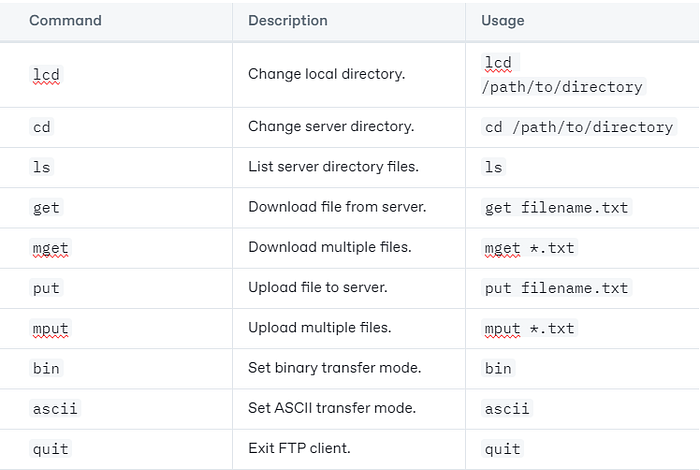Click the 'mget *.txt' usage example
The width and height of the screenshot is (700, 470).
[x=529, y=248]
